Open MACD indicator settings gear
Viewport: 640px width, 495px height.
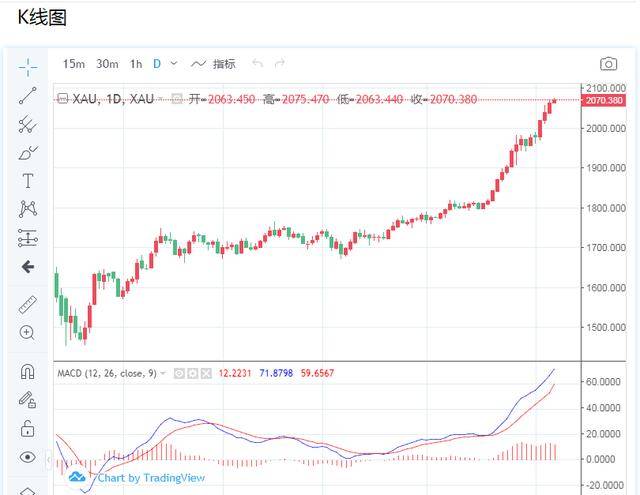(193, 373)
